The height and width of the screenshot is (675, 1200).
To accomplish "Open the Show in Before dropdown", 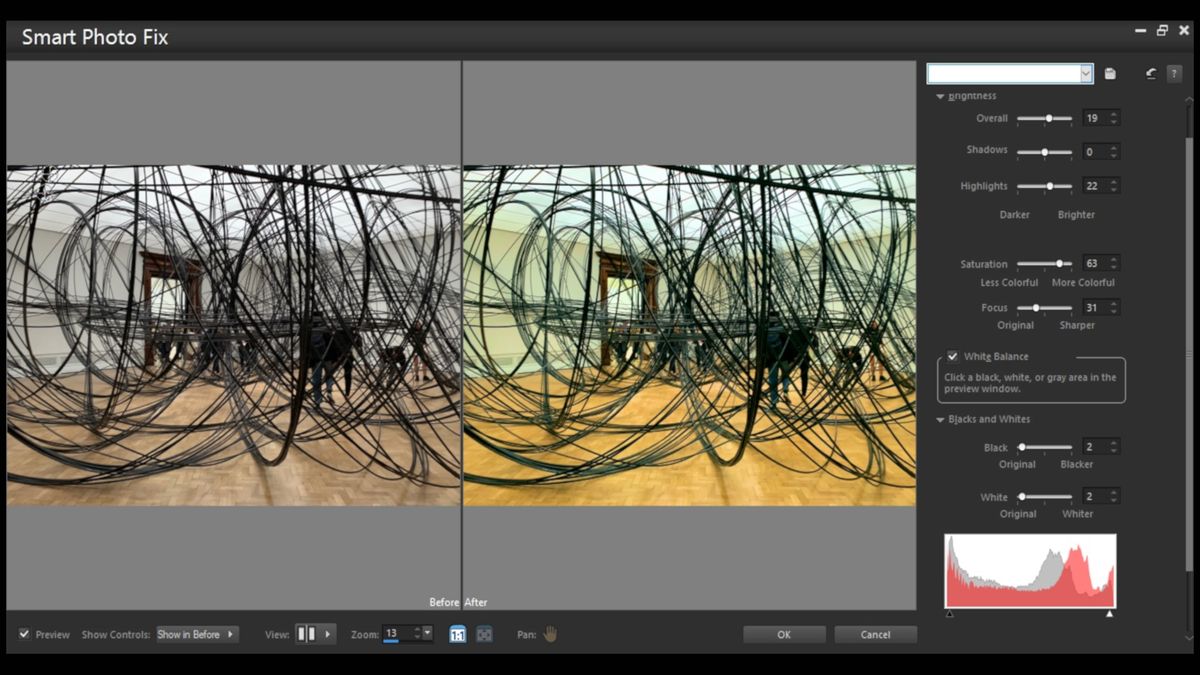I will [197, 634].
